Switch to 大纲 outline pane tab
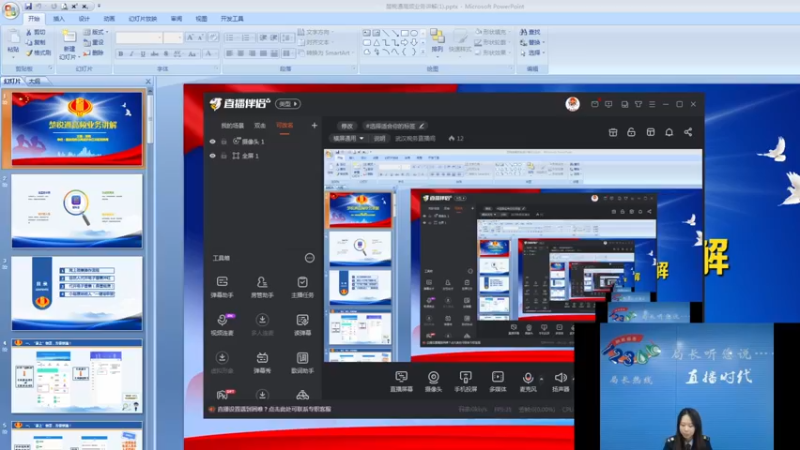Screen dimensions: 800x450 (35, 81)
